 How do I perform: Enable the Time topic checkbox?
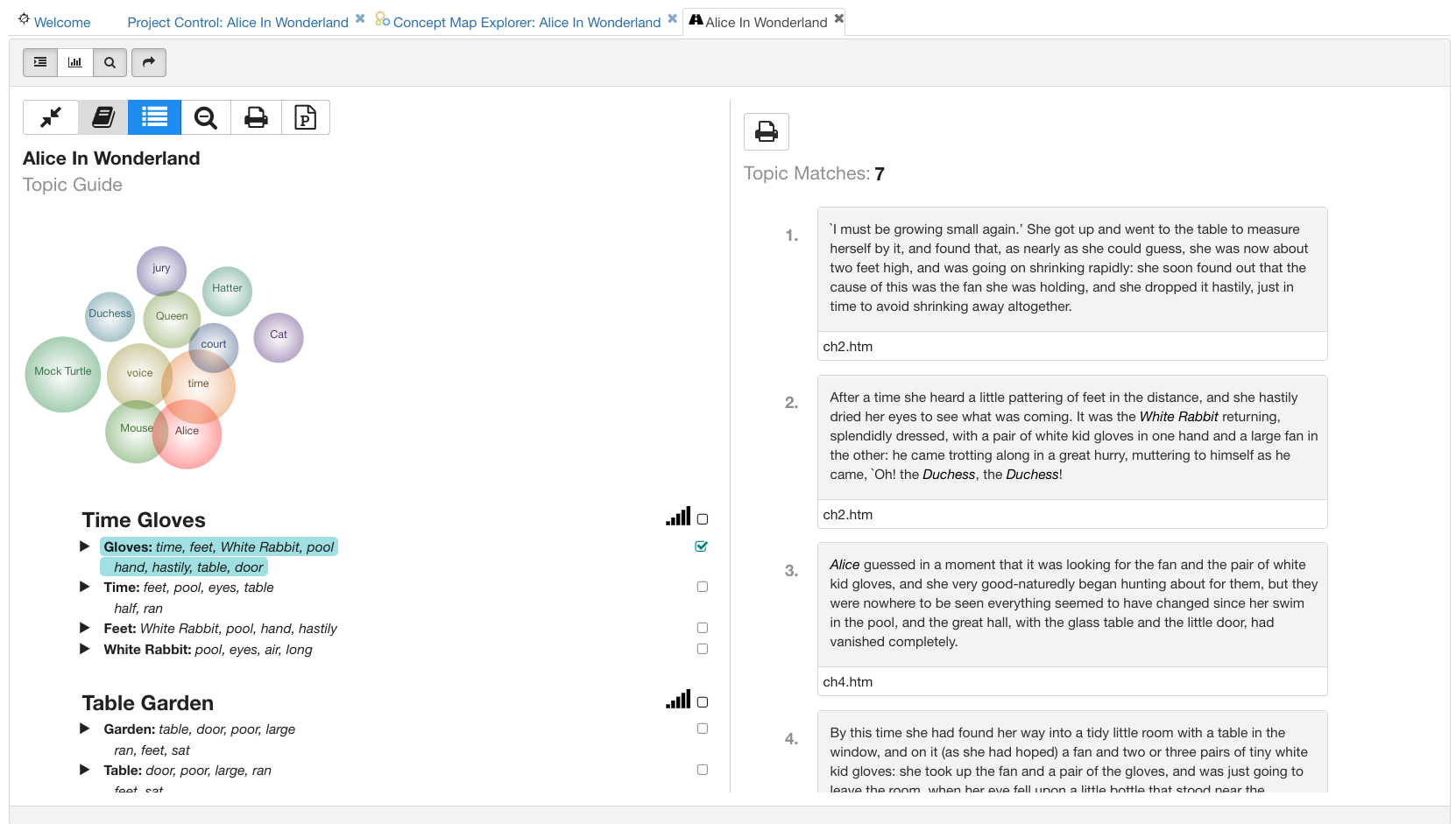click(x=701, y=587)
